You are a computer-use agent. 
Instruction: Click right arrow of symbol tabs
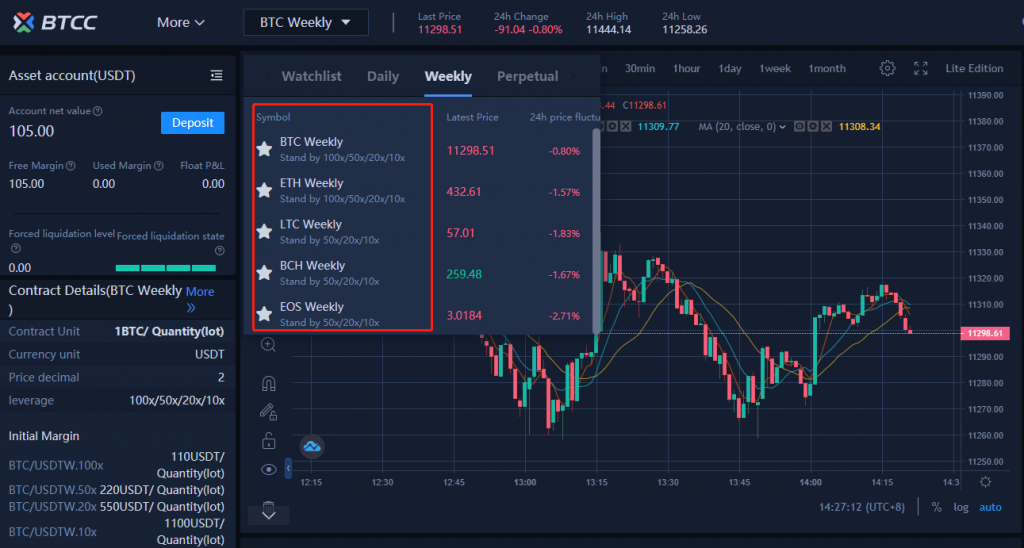pos(573,76)
